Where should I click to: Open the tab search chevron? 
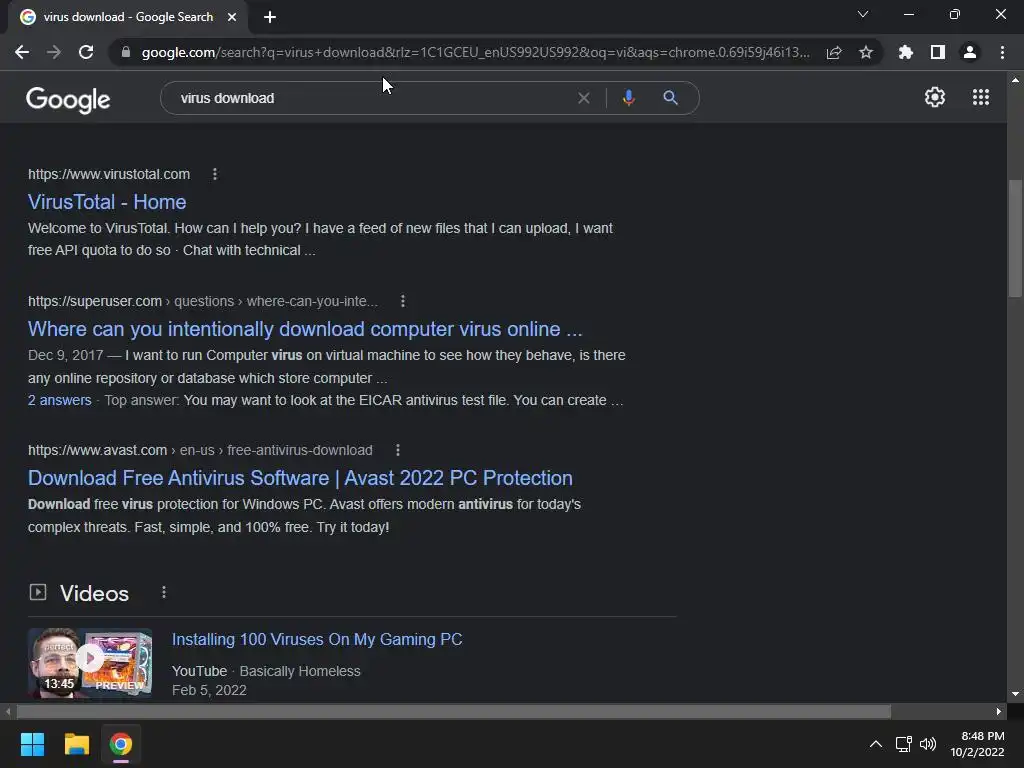point(863,14)
